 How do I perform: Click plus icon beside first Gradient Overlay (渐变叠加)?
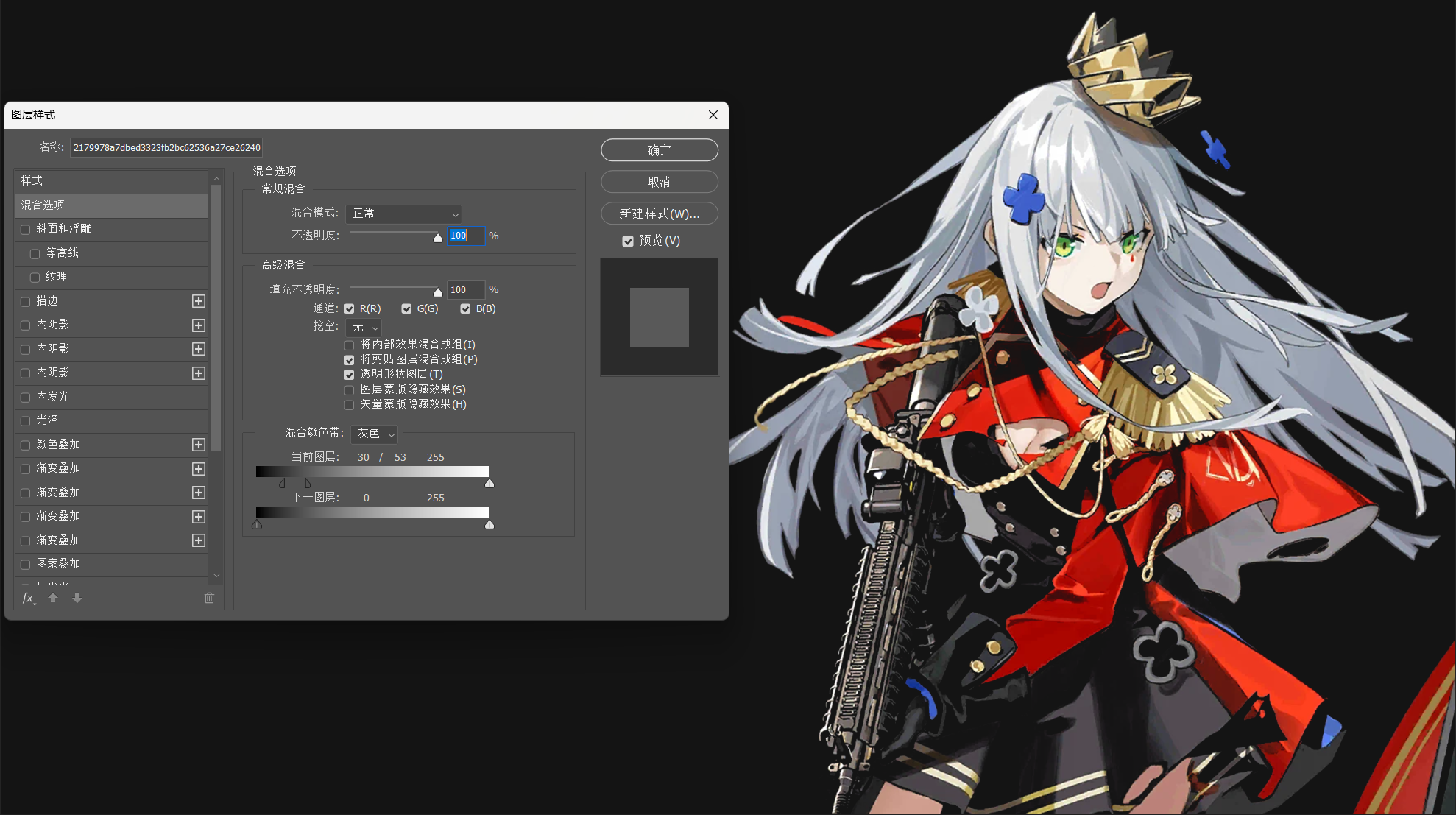click(198, 469)
